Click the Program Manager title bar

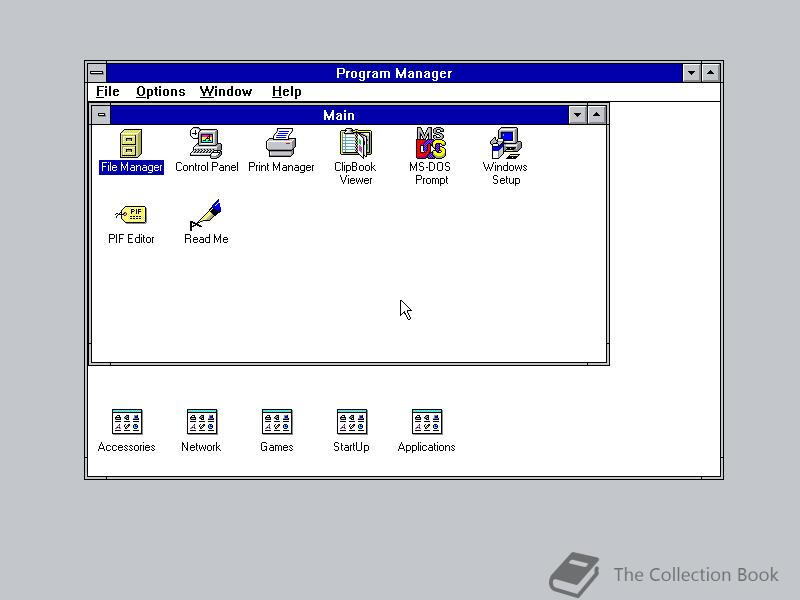point(394,73)
